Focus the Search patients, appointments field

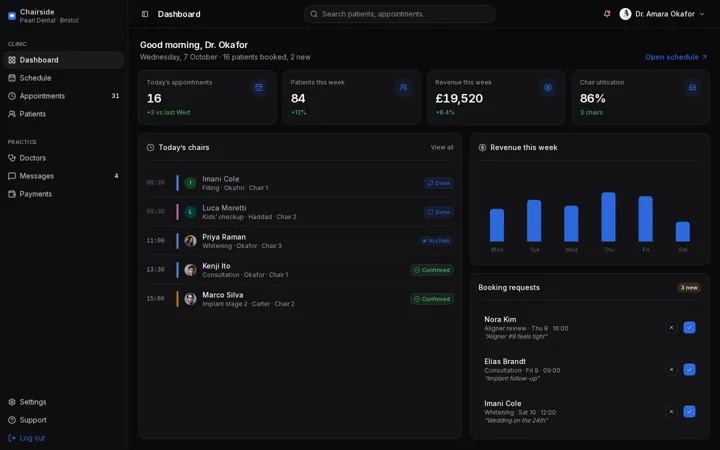point(399,14)
